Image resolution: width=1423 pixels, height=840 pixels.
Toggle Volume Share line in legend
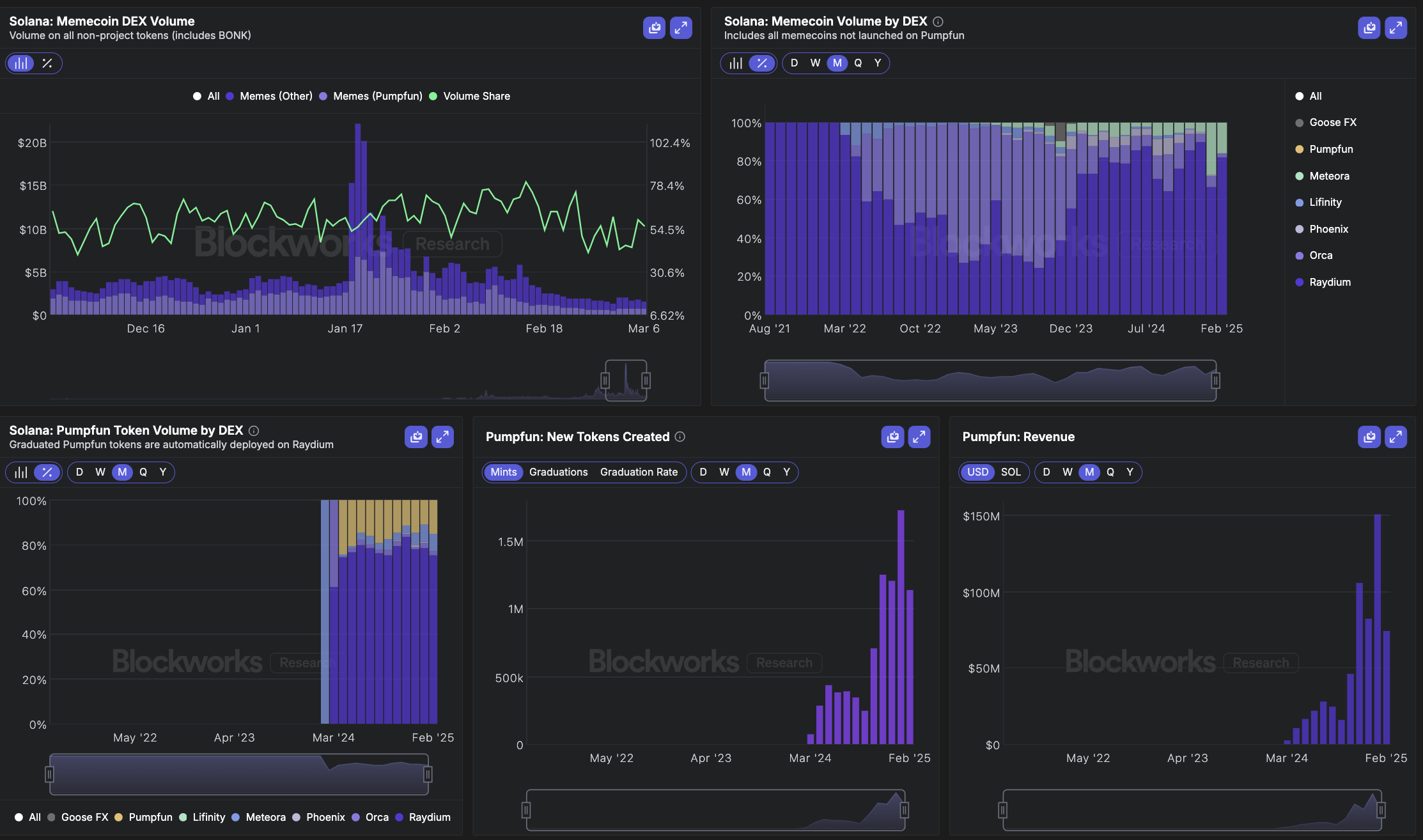(469, 97)
